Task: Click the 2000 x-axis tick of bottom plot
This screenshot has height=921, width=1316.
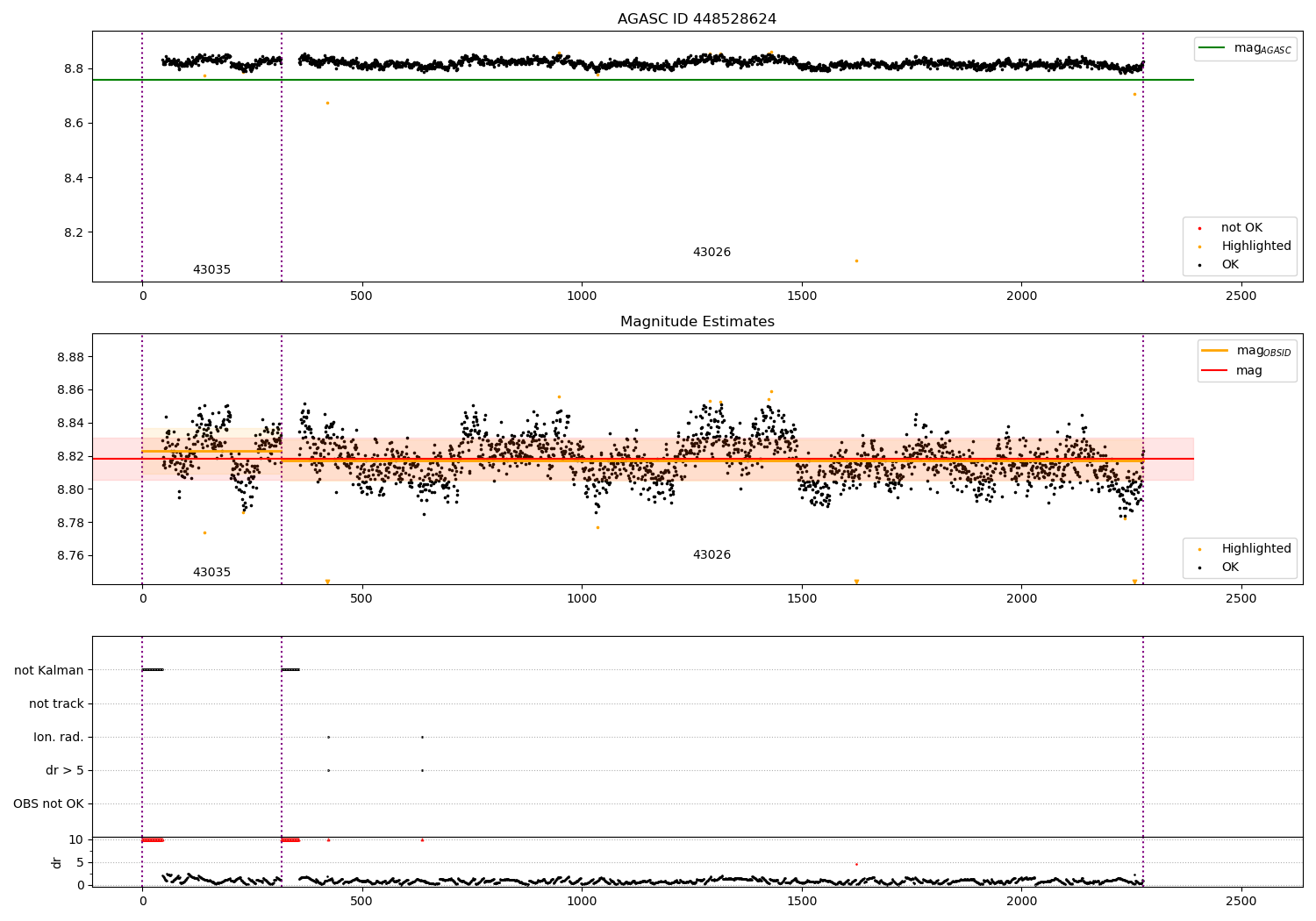Action: 1022,901
